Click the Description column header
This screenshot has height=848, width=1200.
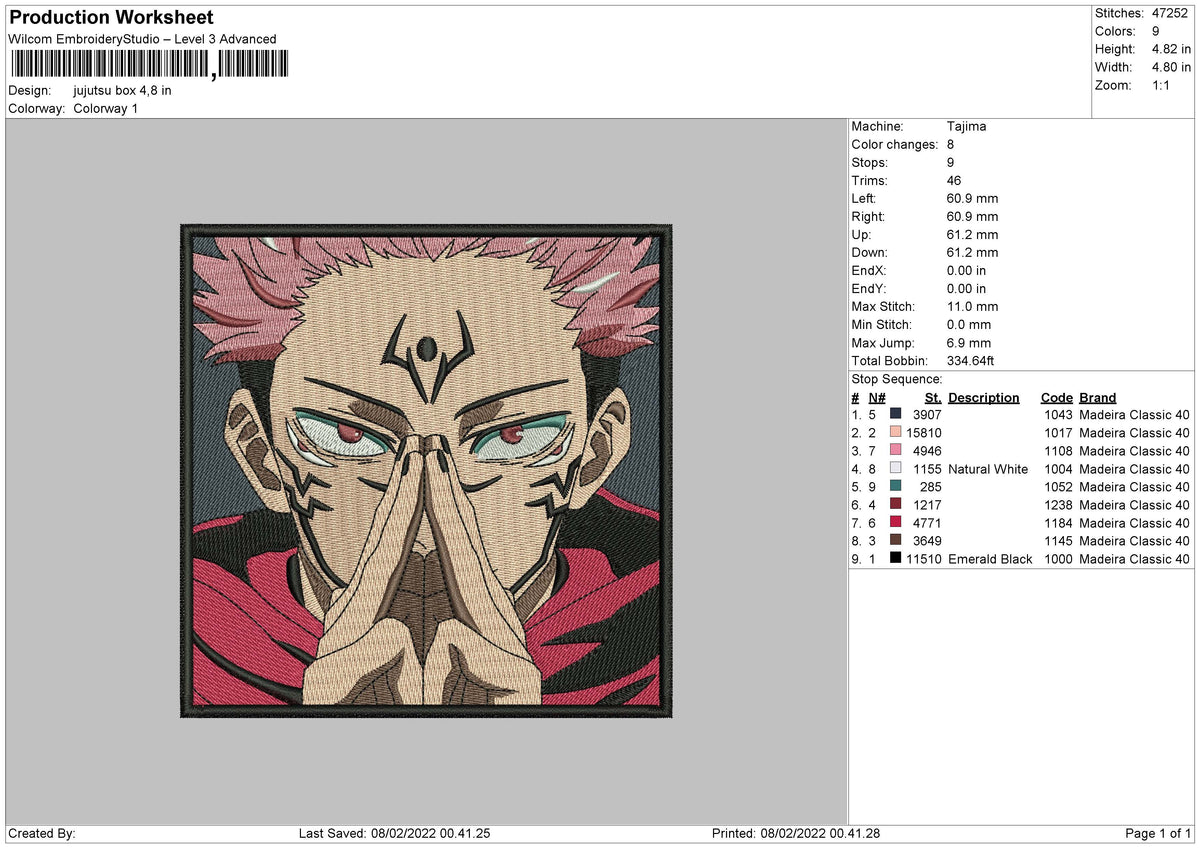click(x=984, y=398)
